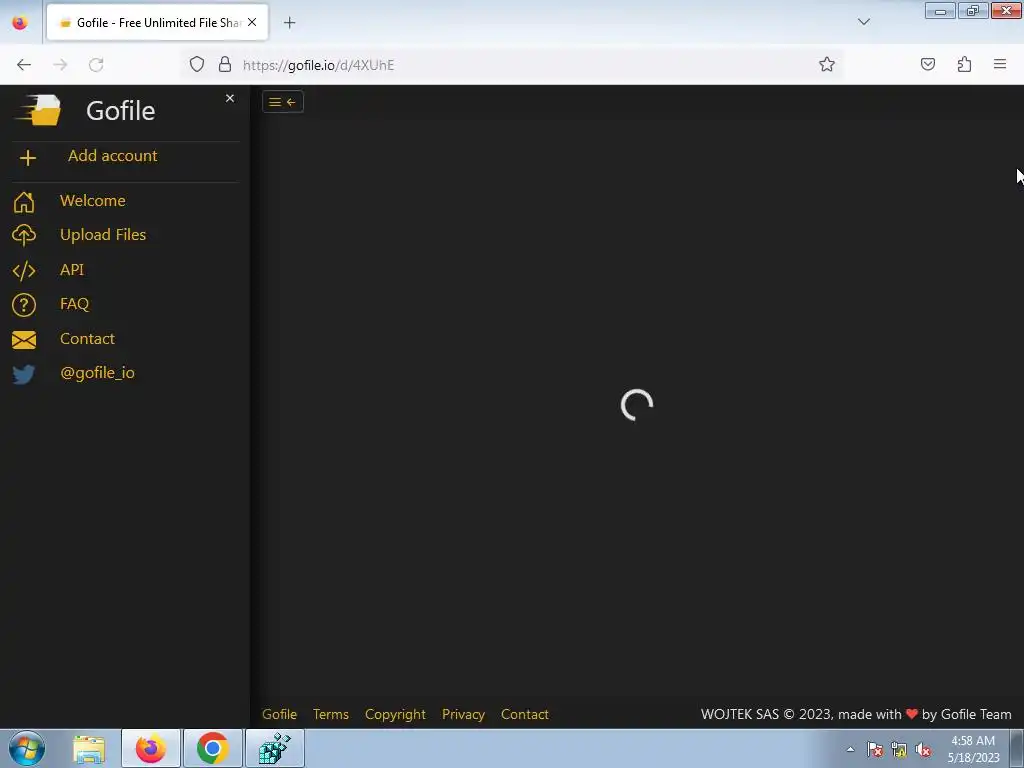Click the API code brackets icon
Screen dimensions: 1024x768
tap(24, 270)
